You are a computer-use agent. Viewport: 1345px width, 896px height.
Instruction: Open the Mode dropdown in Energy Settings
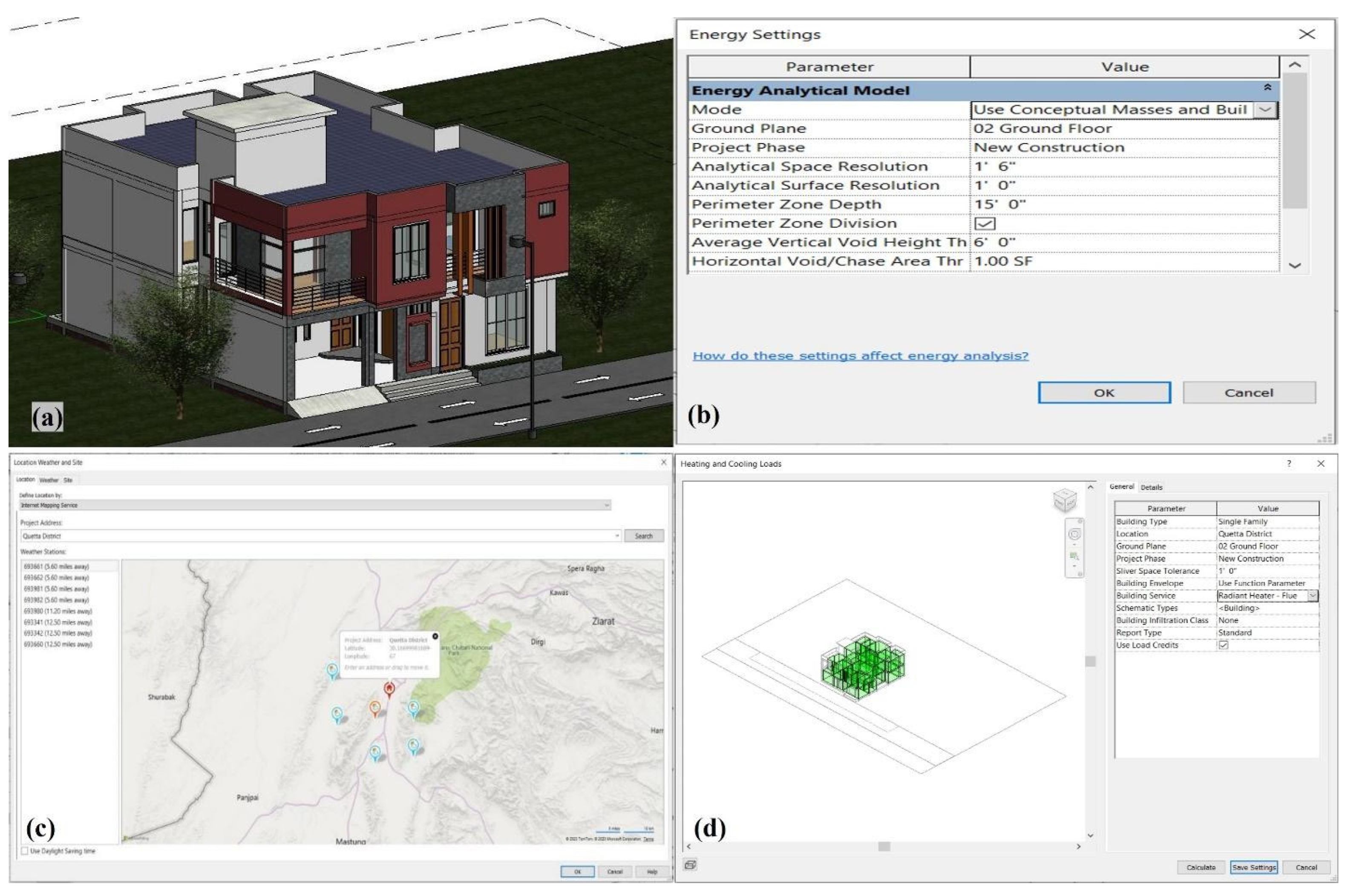[1266, 110]
